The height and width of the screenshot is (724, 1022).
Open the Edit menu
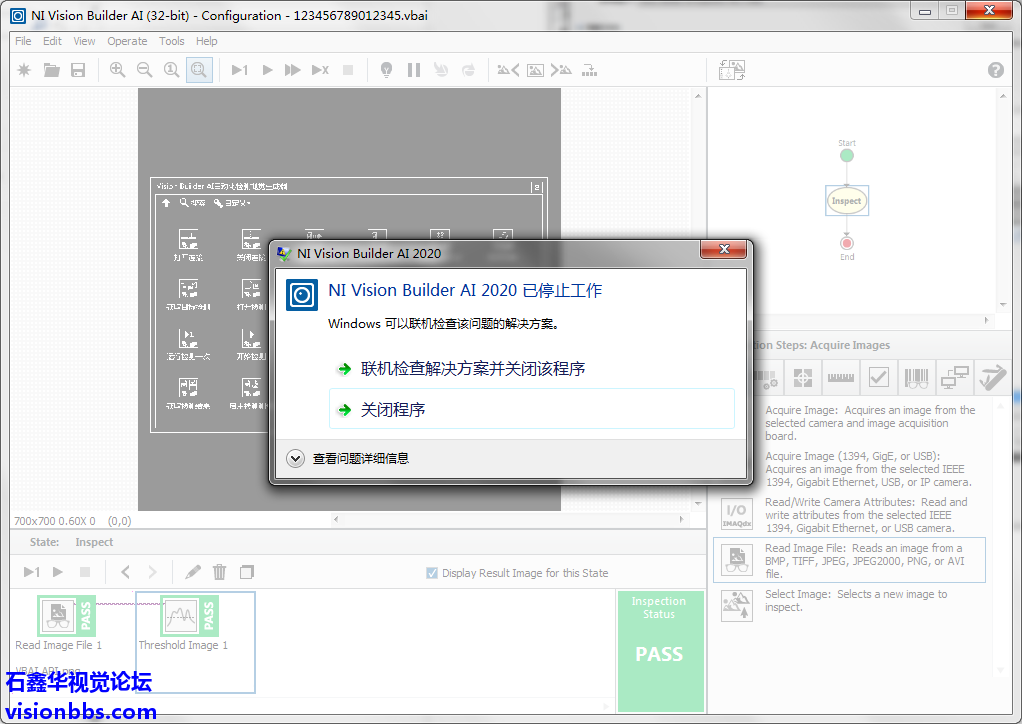pos(52,41)
